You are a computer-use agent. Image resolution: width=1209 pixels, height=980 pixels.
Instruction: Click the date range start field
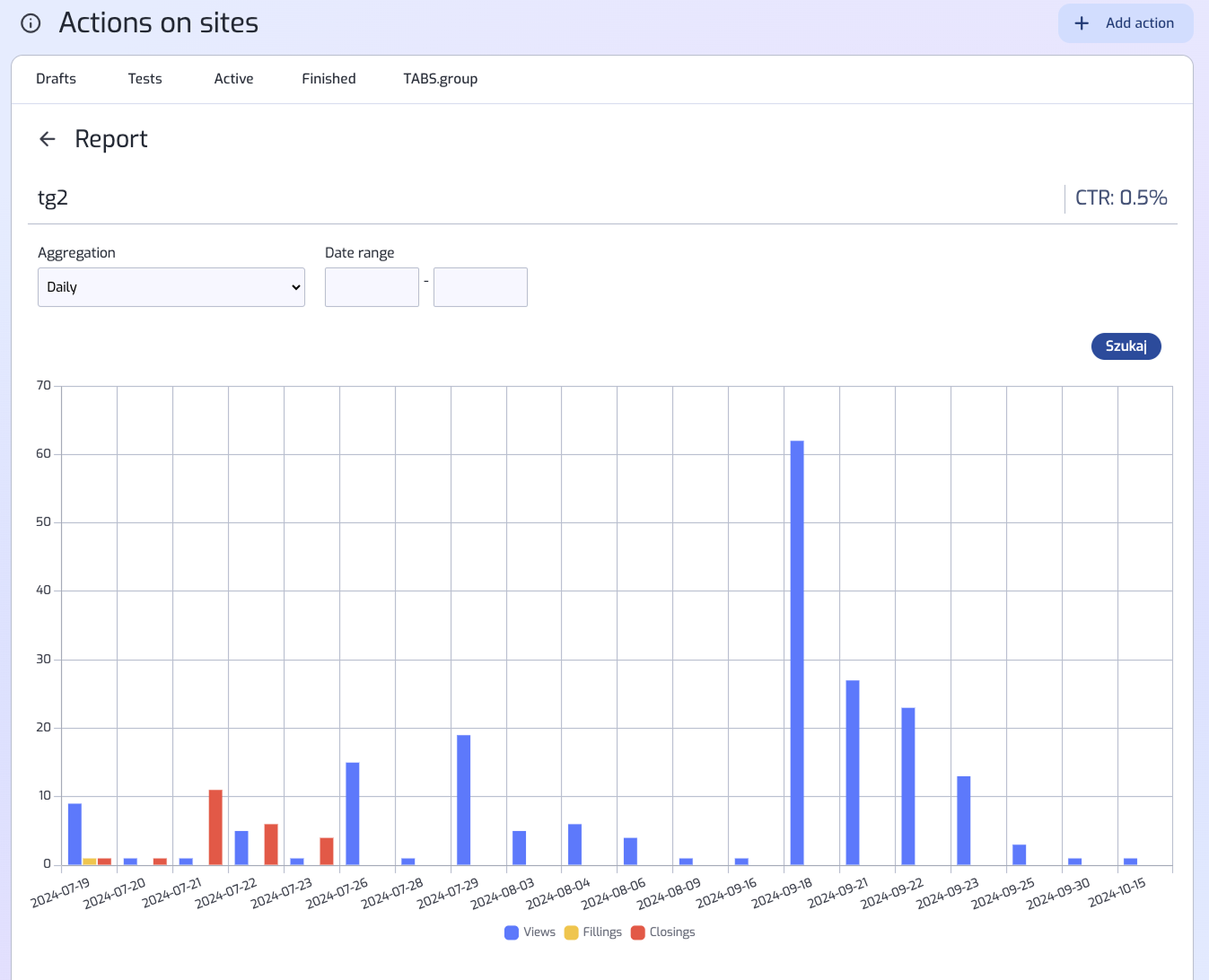tap(372, 287)
